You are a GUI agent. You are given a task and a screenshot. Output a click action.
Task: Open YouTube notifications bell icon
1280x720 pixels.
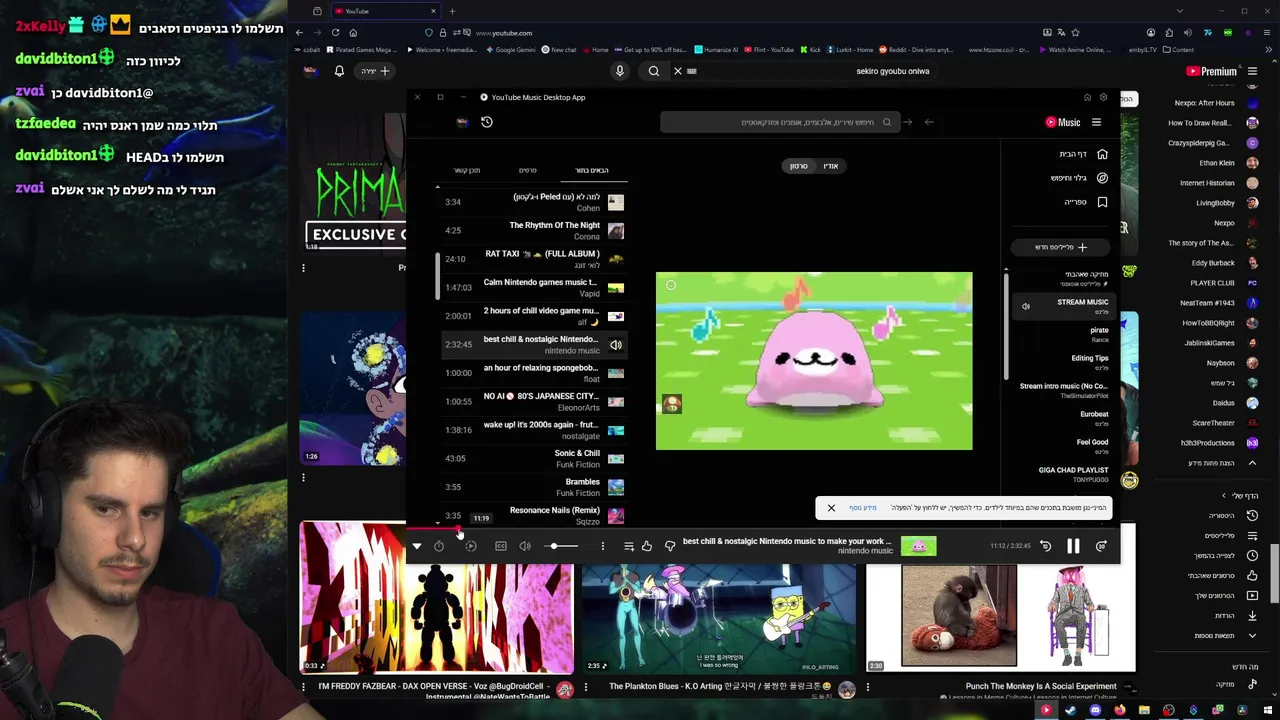pos(339,71)
